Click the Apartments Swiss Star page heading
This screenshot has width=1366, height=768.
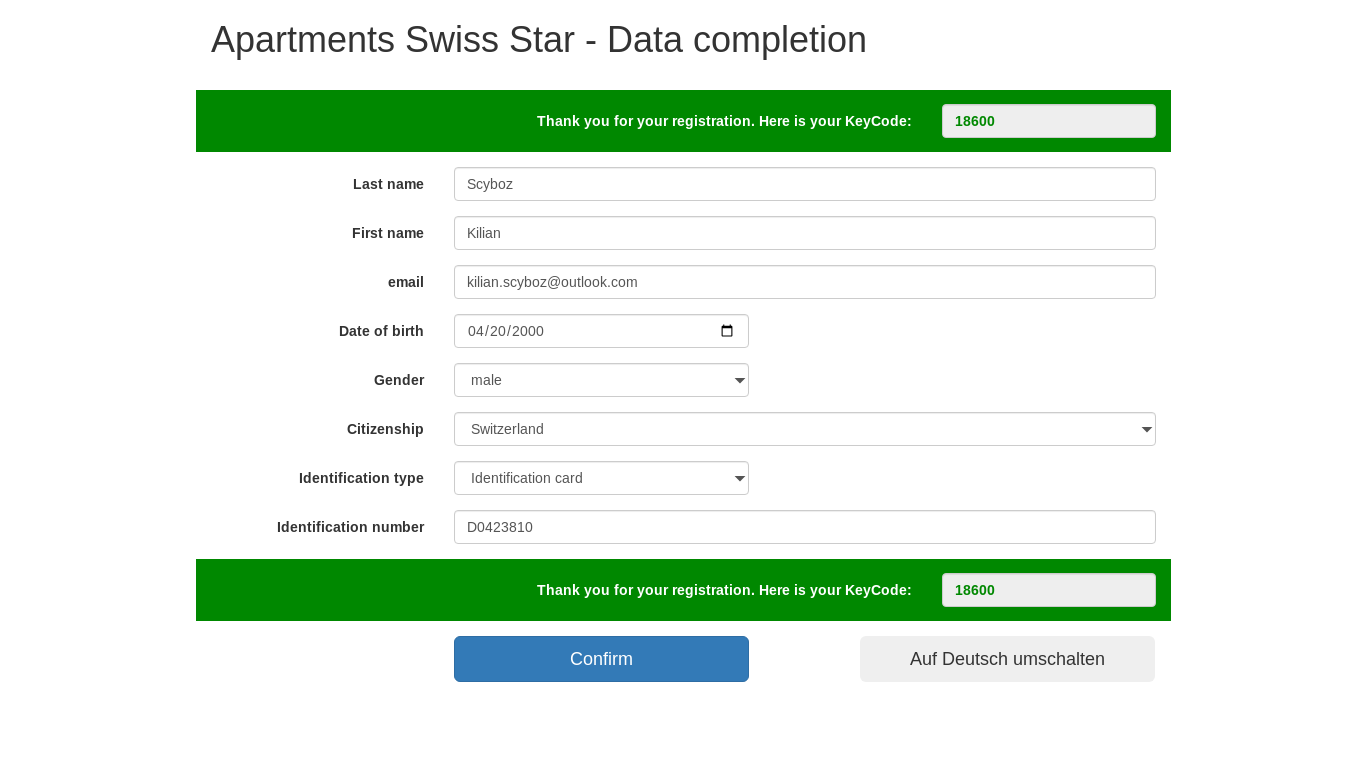pyautogui.click(x=539, y=40)
